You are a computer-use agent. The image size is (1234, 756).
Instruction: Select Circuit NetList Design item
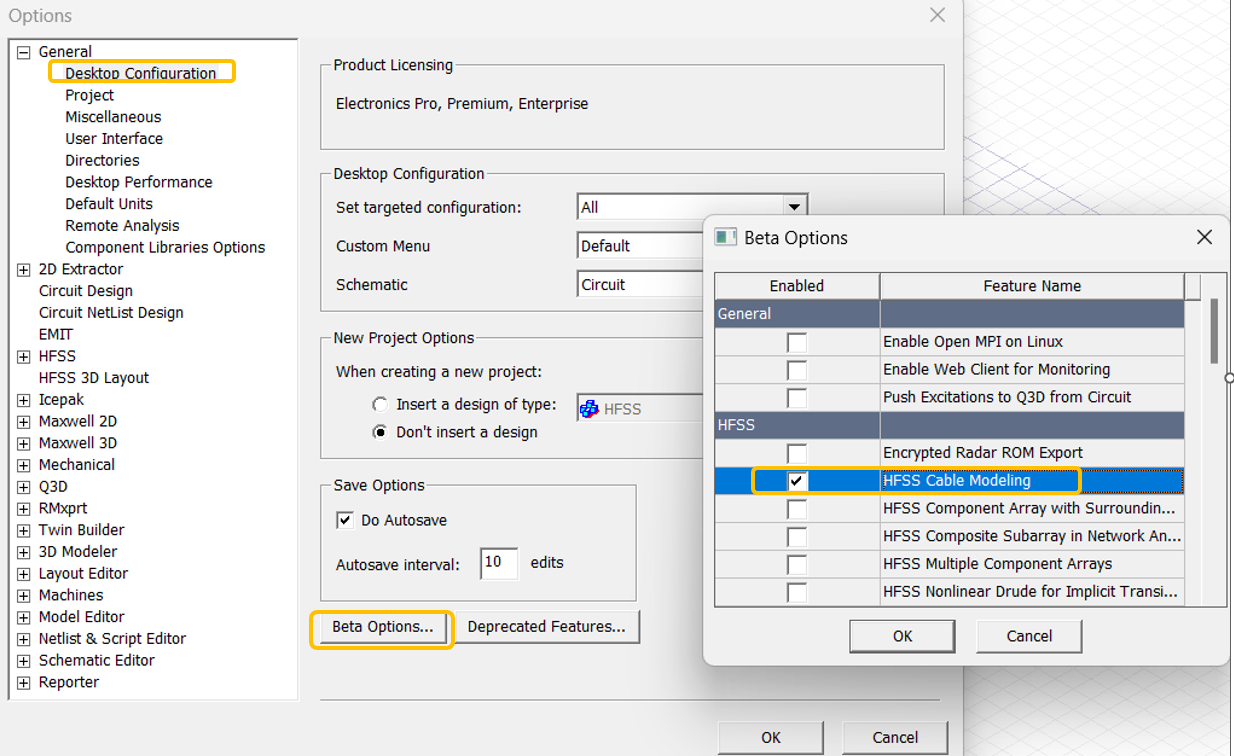coord(111,313)
